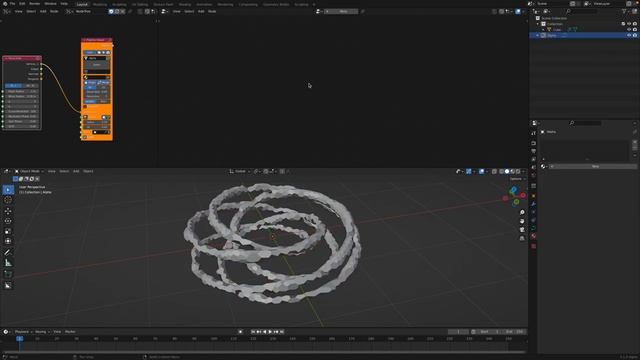Switch viewport to Wireframe shading
This screenshot has height=360, width=640.
pos(502,171)
